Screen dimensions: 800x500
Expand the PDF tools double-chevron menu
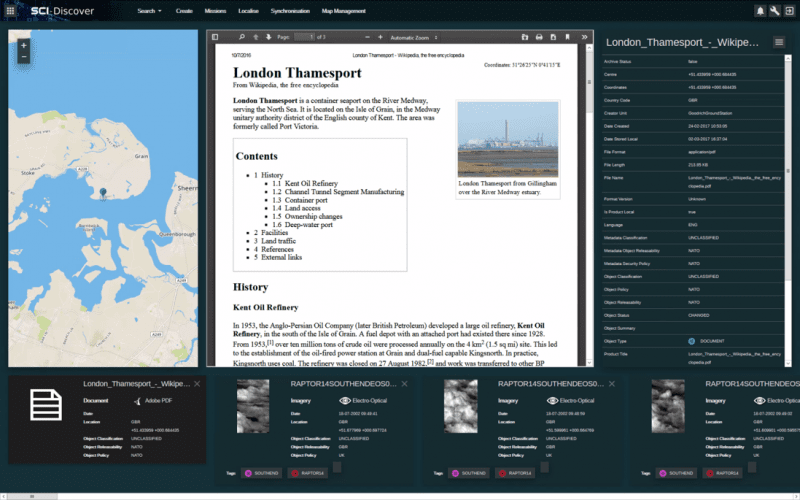click(x=584, y=37)
